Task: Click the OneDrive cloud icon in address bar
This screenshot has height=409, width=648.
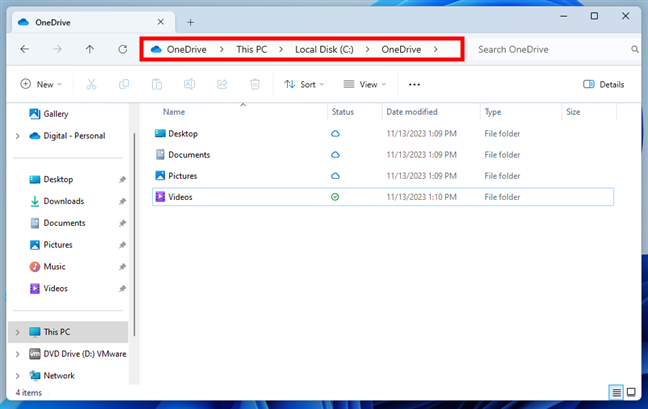Action: 156,49
